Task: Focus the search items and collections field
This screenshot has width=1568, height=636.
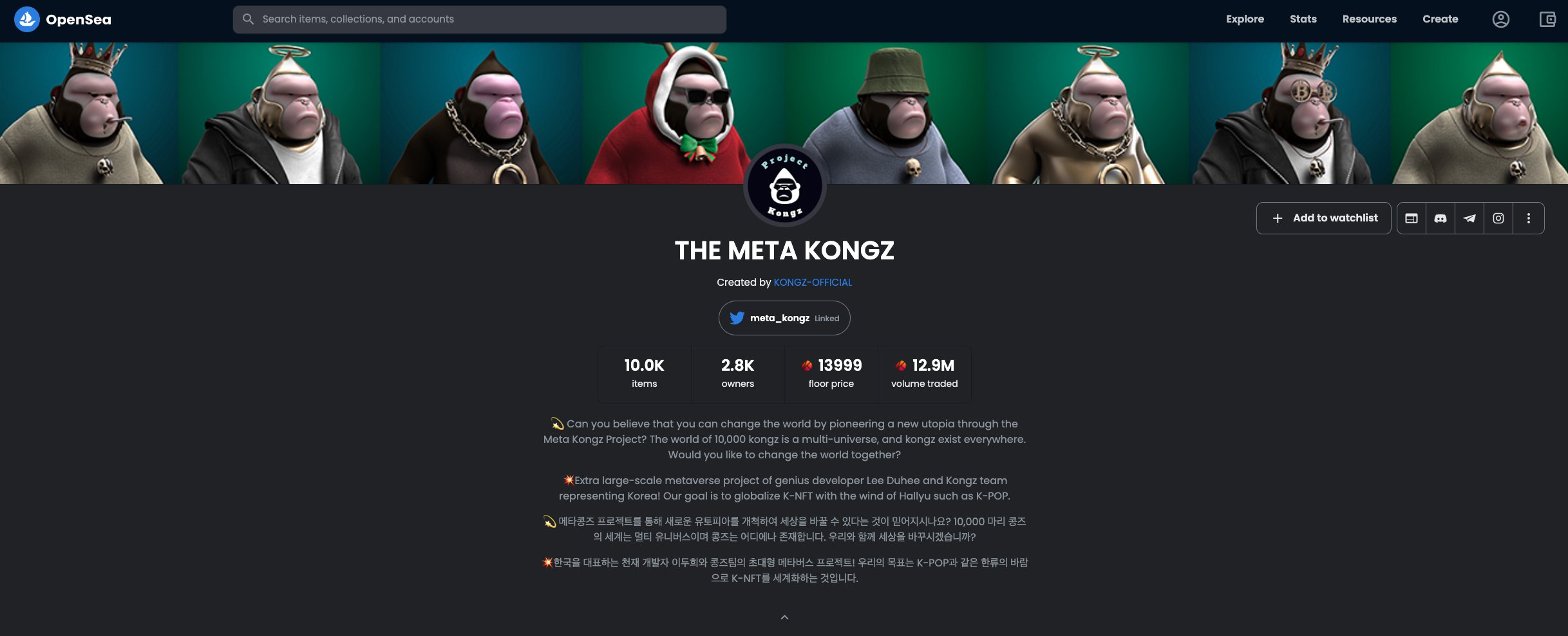Action: (x=480, y=19)
